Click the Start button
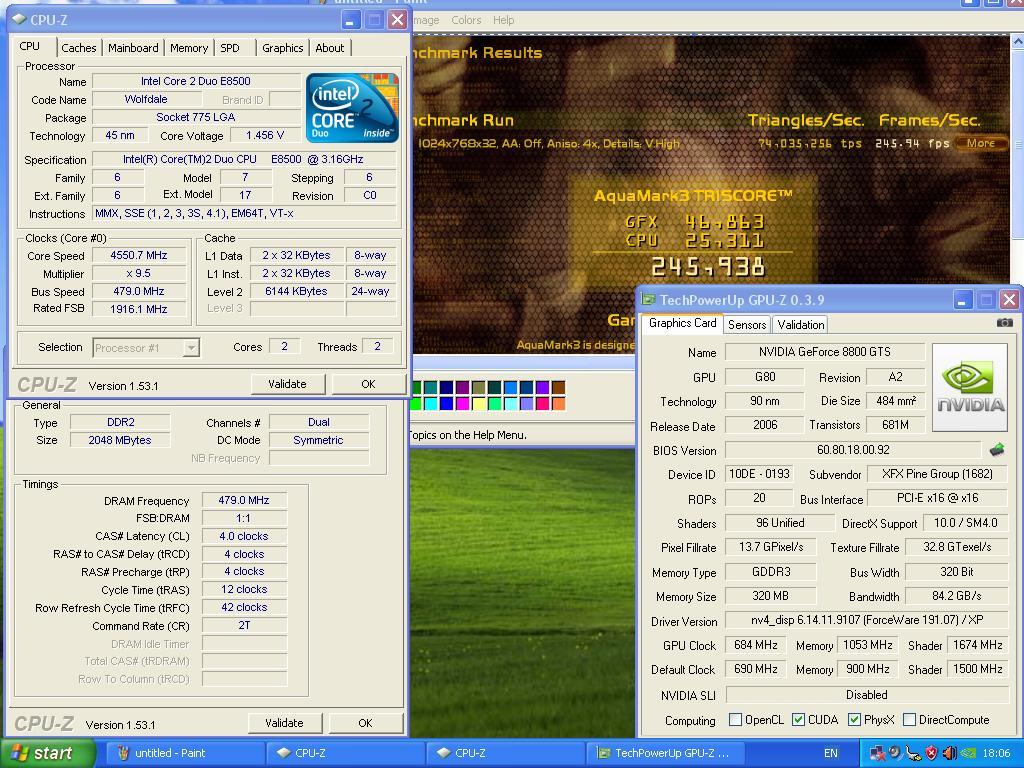 (x=48, y=753)
